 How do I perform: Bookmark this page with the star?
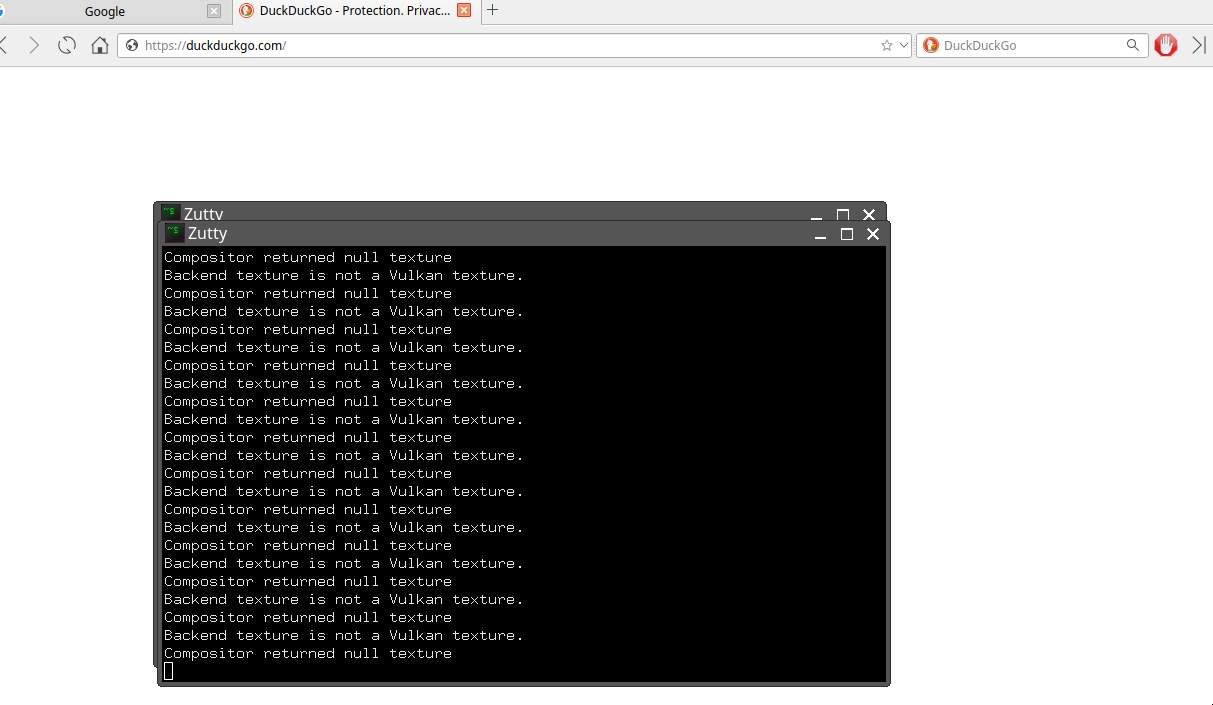click(x=886, y=45)
